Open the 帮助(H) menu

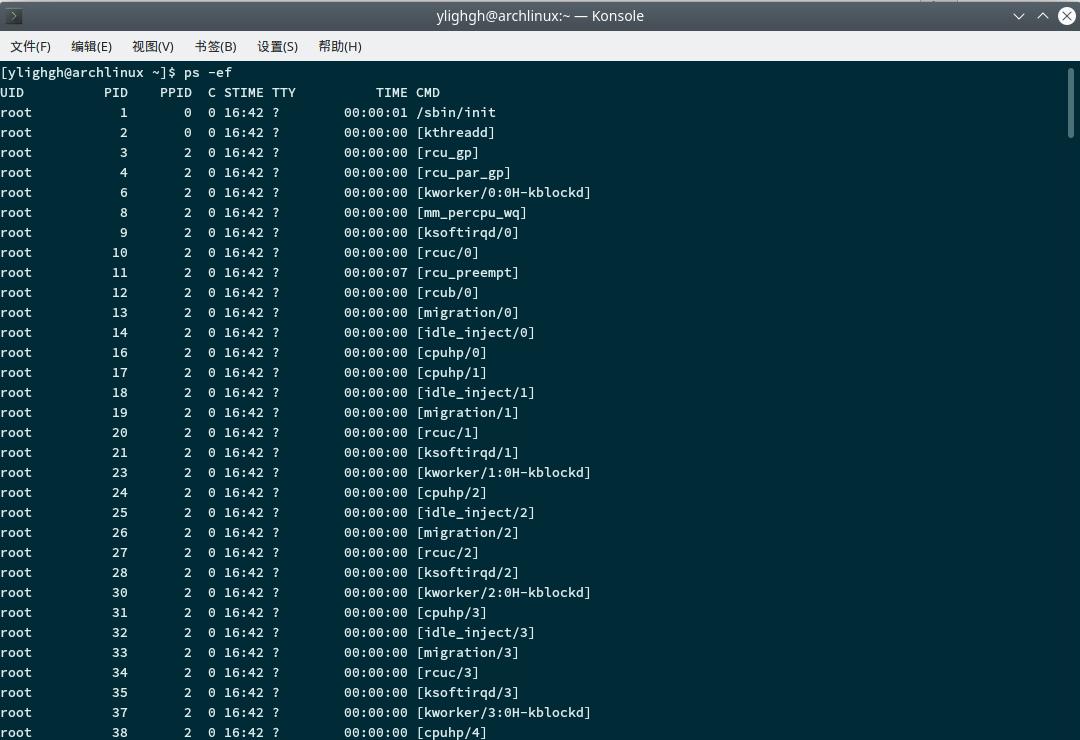tap(338, 46)
